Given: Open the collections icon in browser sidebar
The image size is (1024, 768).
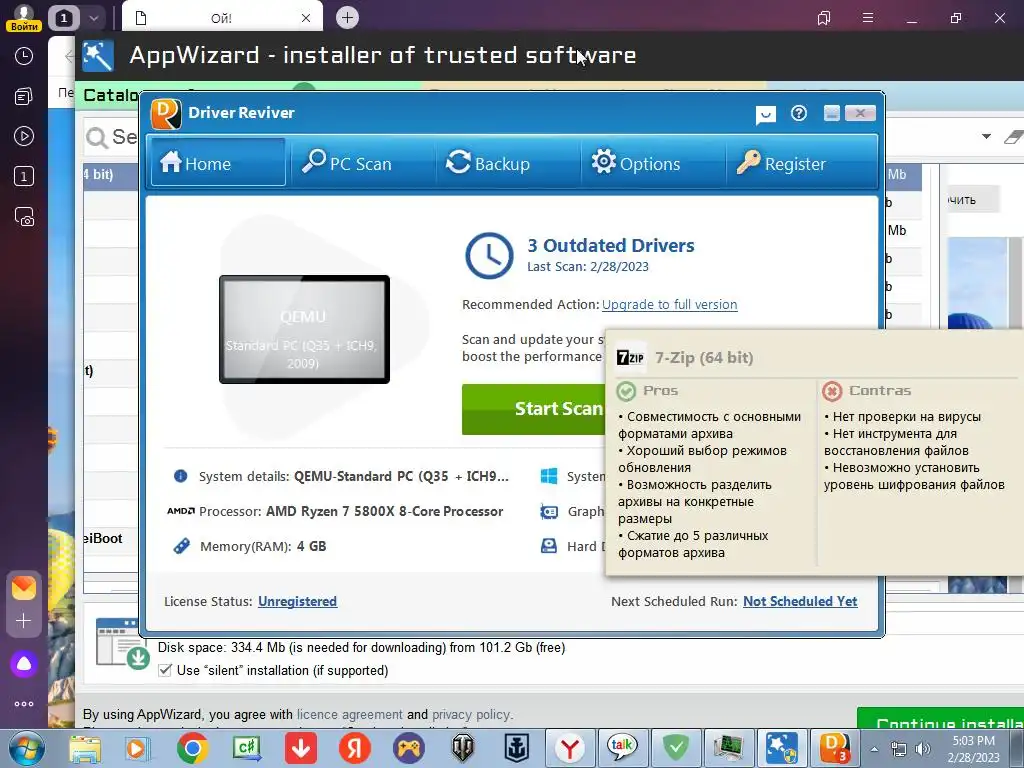Looking at the screenshot, I should [x=24, y=97].
